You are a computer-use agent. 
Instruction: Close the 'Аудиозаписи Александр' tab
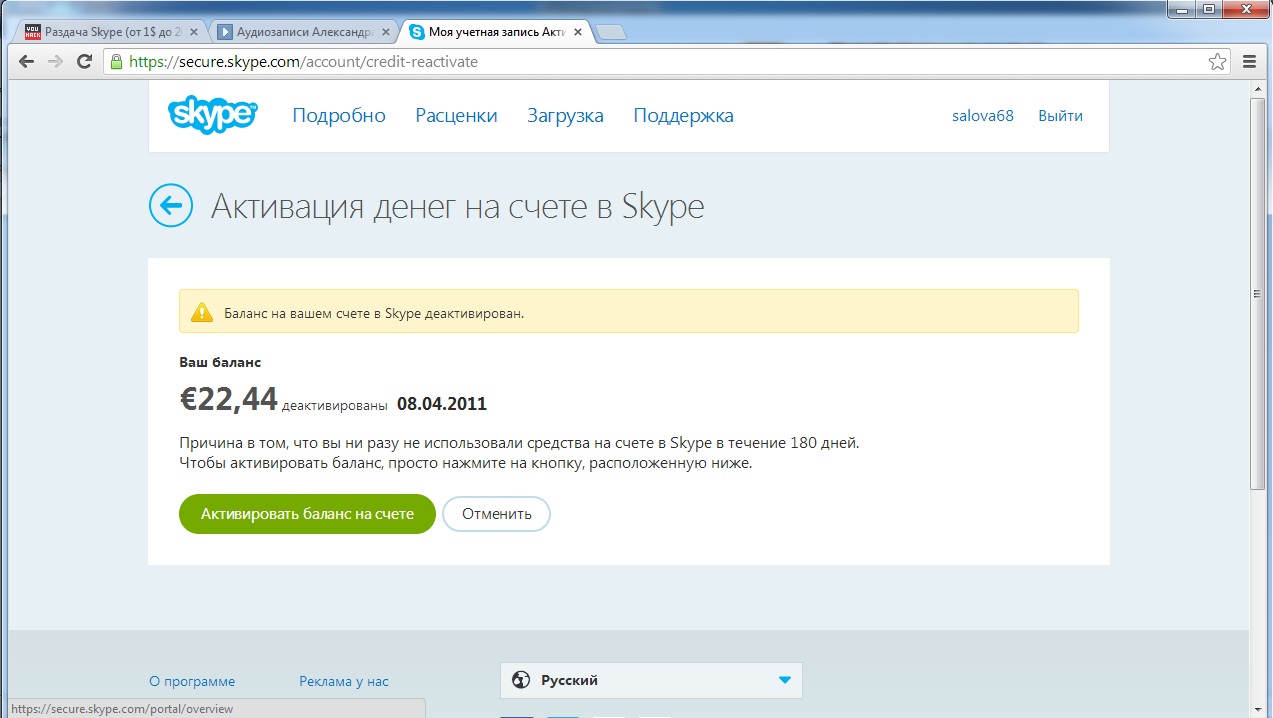(x=384, y=32)
